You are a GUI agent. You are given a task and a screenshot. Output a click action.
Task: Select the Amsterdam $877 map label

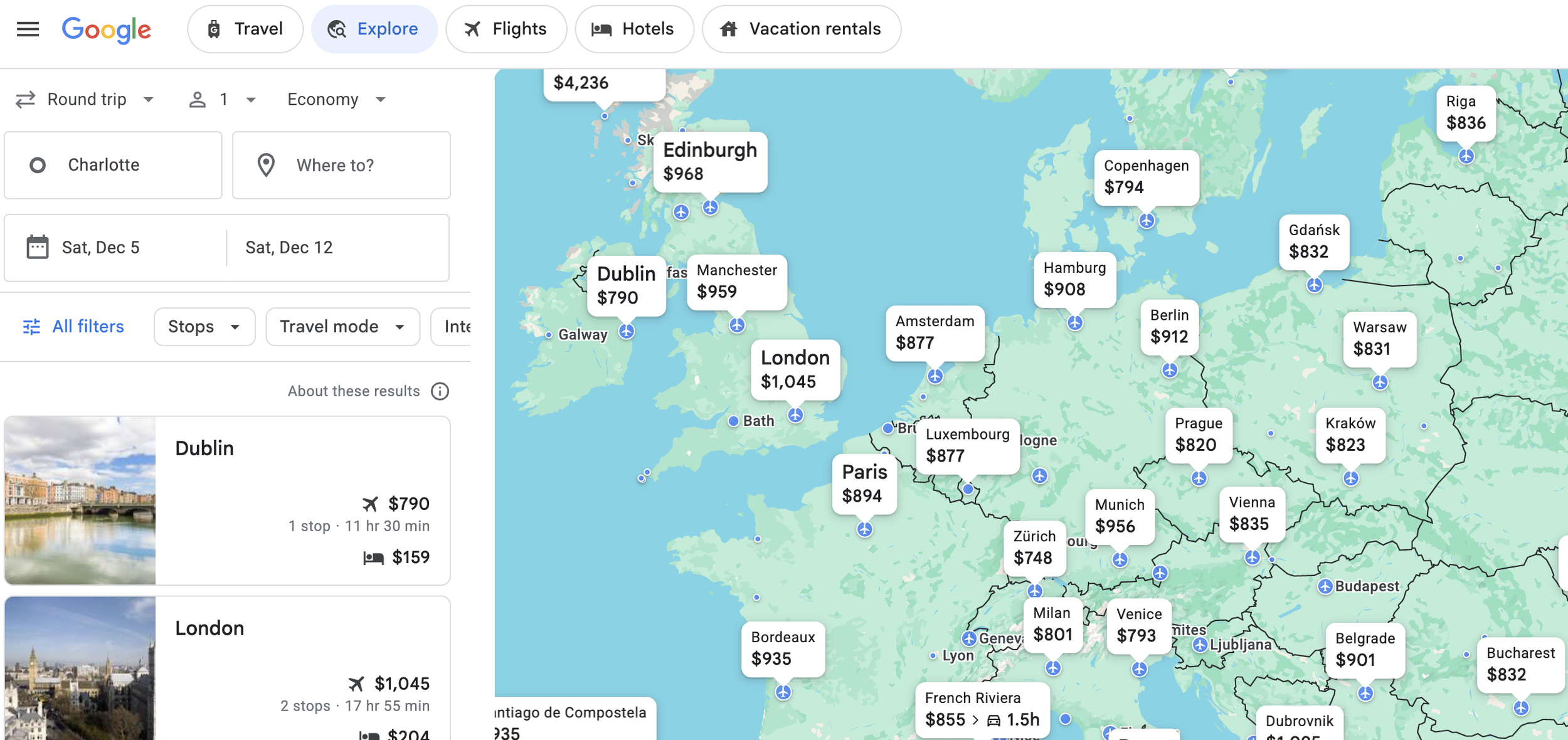pyautogui.click(x=935, y=332)
